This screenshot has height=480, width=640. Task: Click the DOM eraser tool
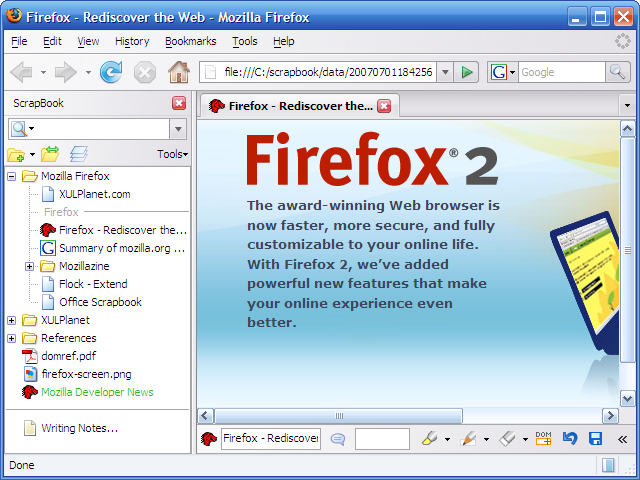543,438
